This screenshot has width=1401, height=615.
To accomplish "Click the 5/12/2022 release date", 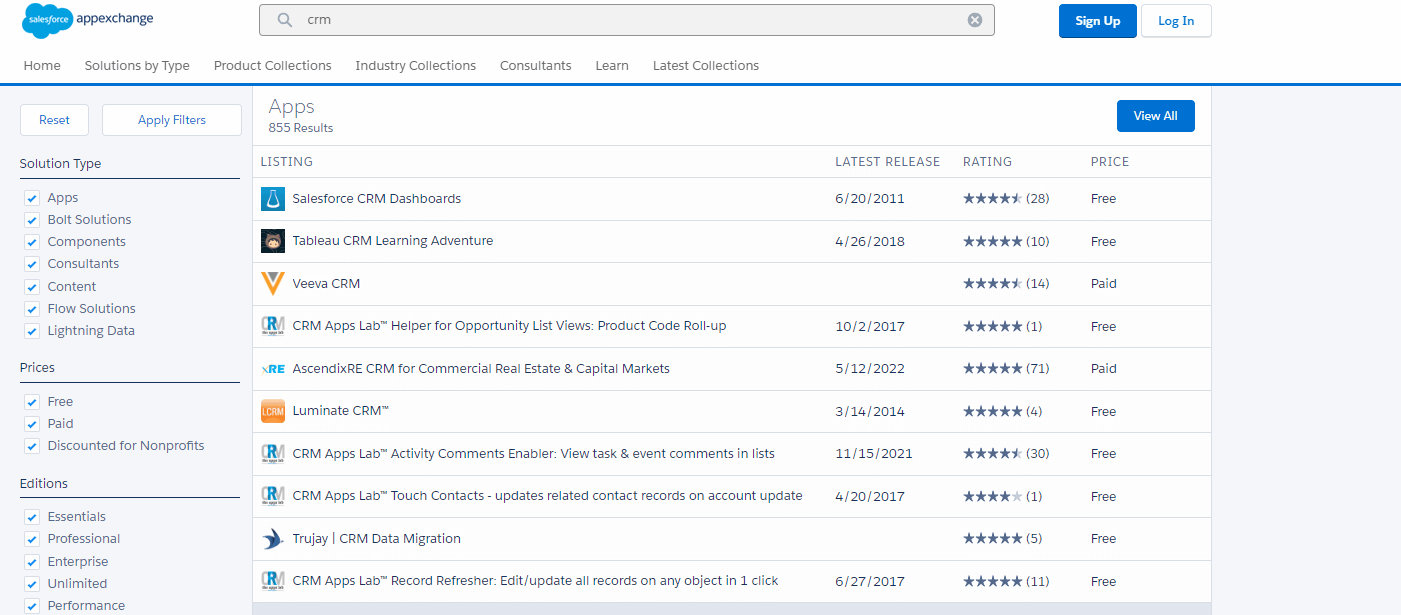I will (x=870, y=369).
